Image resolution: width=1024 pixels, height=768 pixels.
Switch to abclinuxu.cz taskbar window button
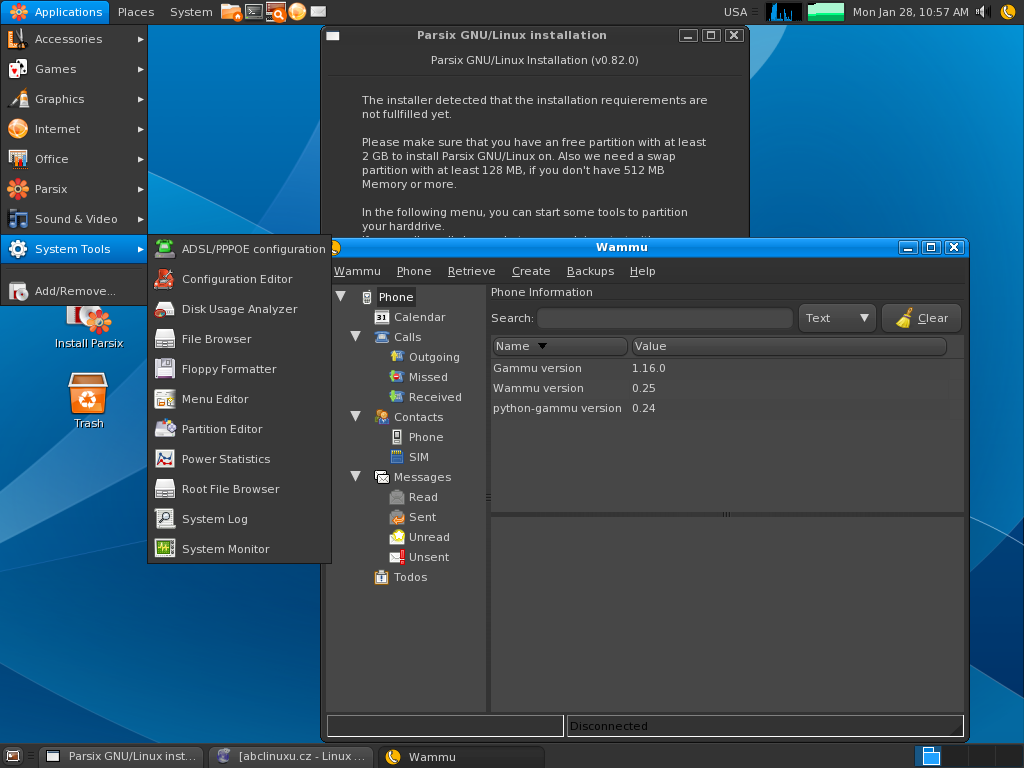pos(291,756)
